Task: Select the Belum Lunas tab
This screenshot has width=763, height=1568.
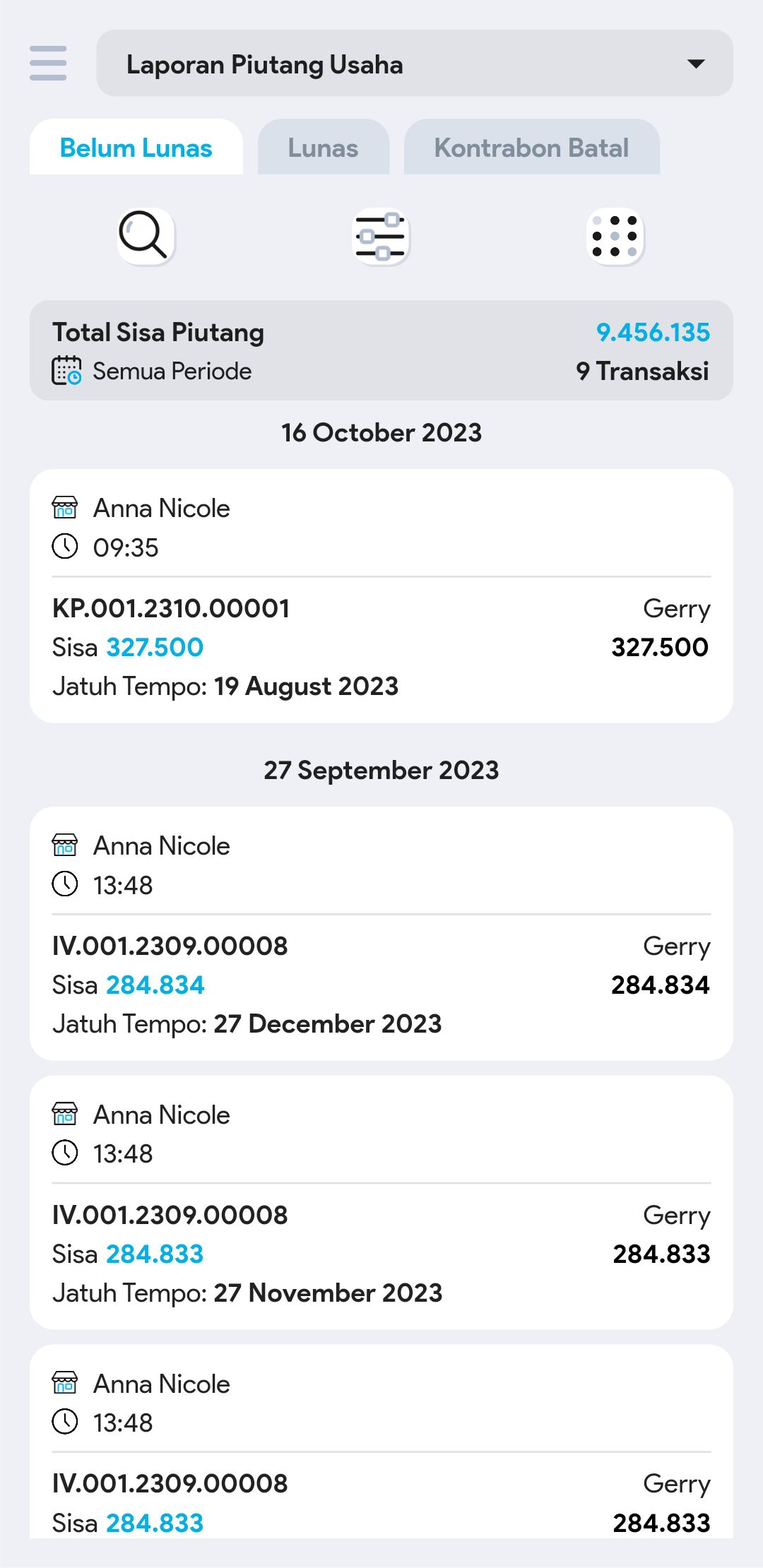Action: pyautogui.click(x=136, y=148)
